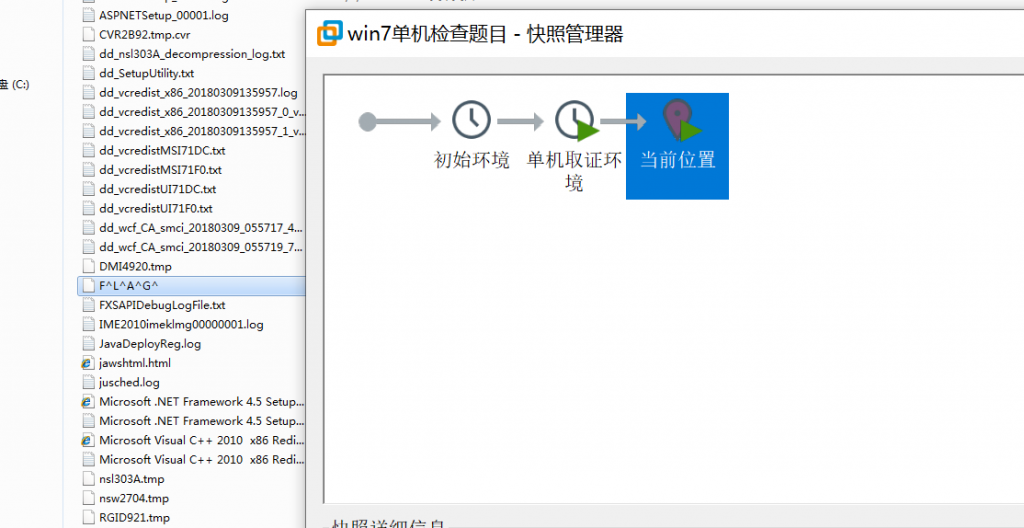The width and height of the screenshot is (1024, 528).
Task: Open the local disk (C:) entry
Action: 15,84
